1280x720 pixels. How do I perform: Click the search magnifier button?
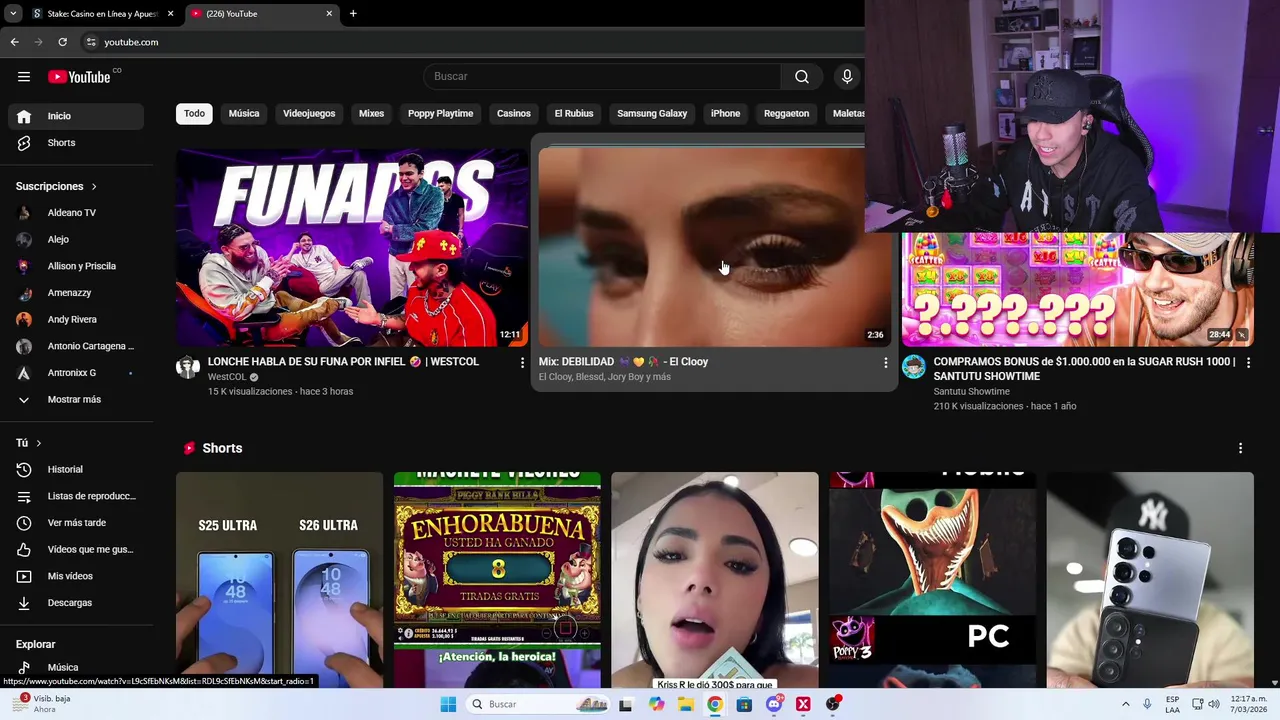point(802,77)
